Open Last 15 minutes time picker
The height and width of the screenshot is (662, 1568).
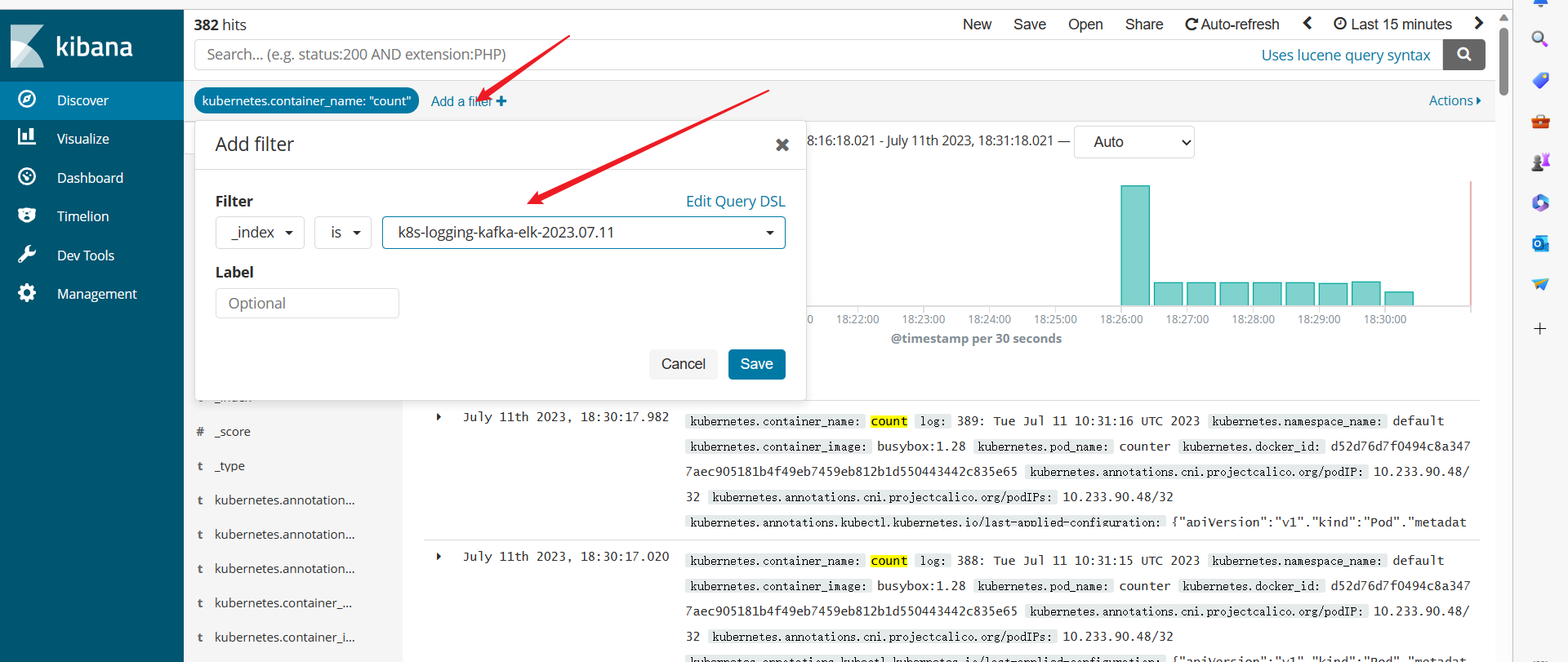point(1392,24)
